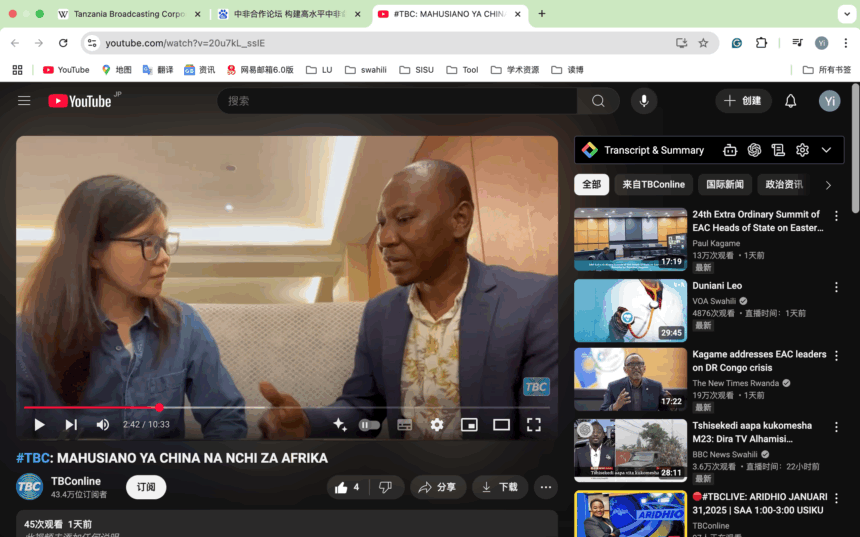Select the 国际新闻 filter chip
Image resolution: width=860 pixels, height=537 pixels.
(x=725, y=185)
